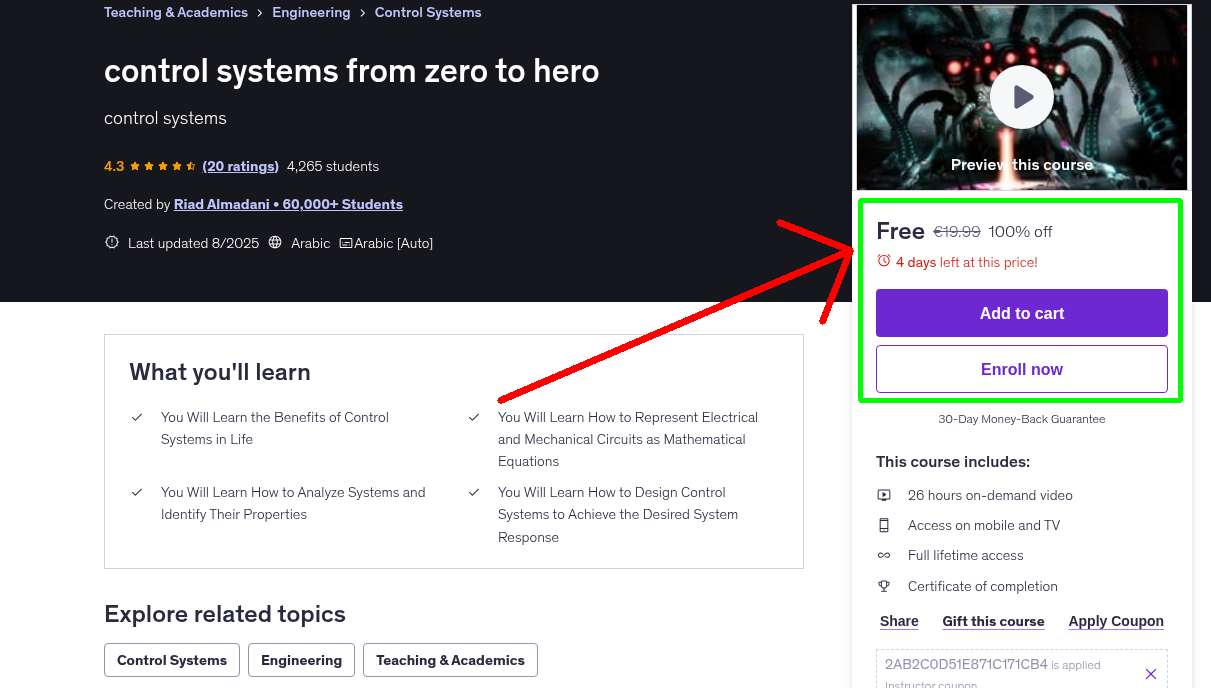Select the Engineering related topic chip

[x=301, y=660]
